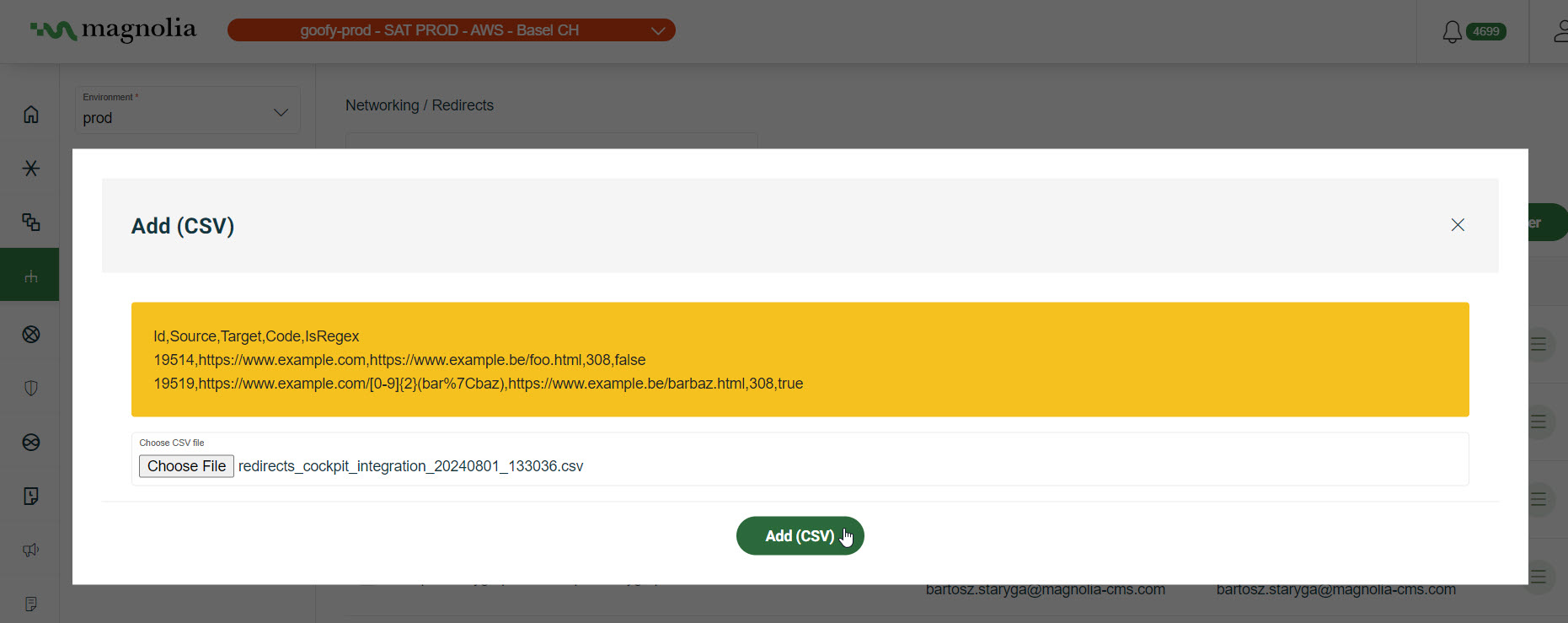1568x623 pixels.
Task: Click the asterisk-shaped sidebar icon
Action: (31, 168)
